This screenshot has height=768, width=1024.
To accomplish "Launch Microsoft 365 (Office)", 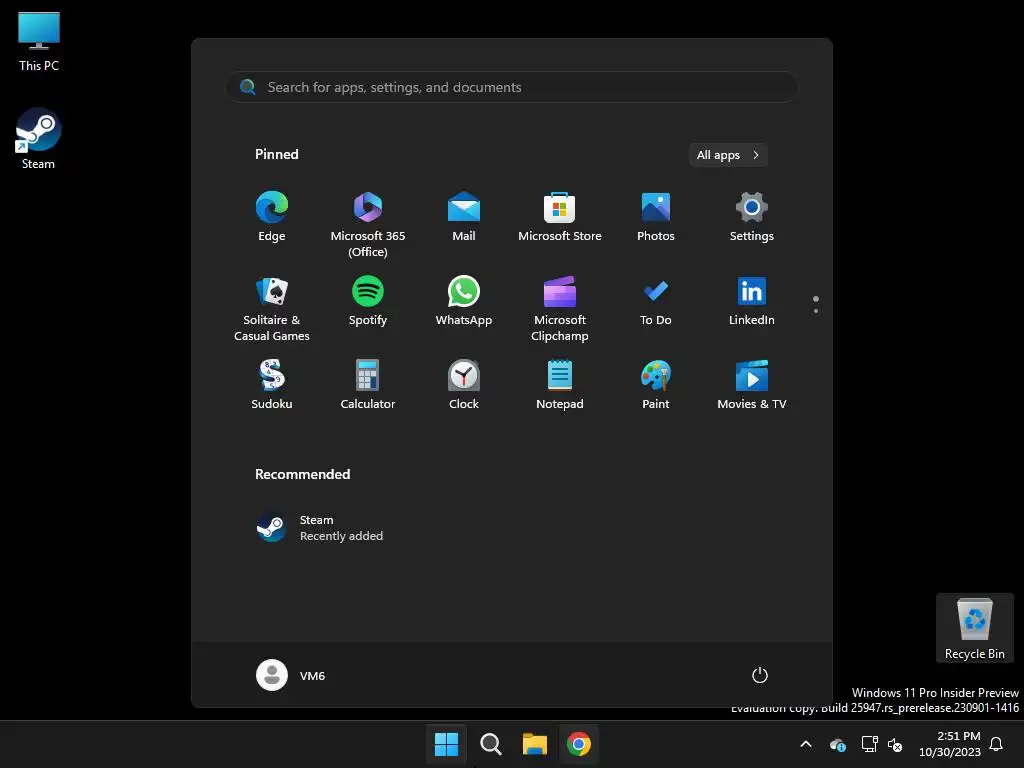I will pos(368,223).
